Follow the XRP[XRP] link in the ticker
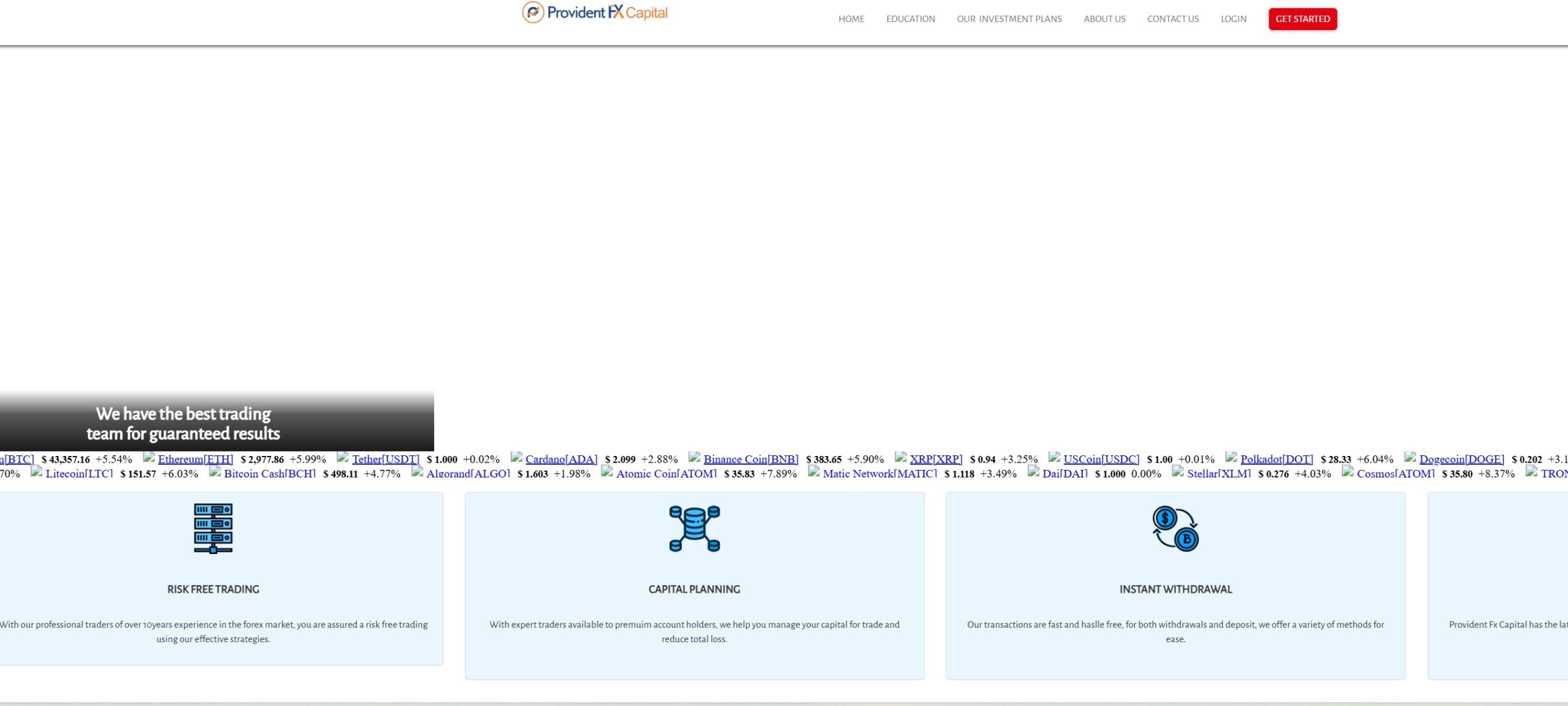This screenshot has width=1568, height=706. (x=935, y=459)
